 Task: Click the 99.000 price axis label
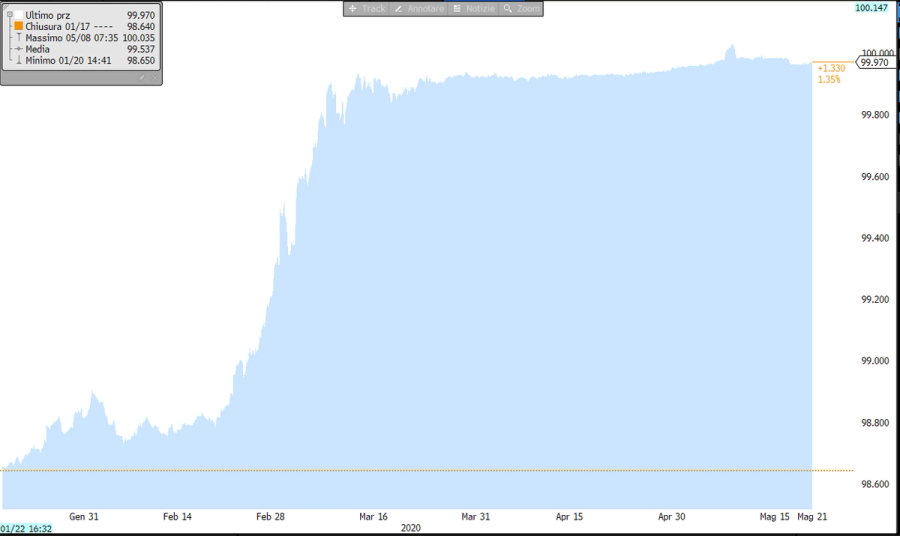[875, 361]
